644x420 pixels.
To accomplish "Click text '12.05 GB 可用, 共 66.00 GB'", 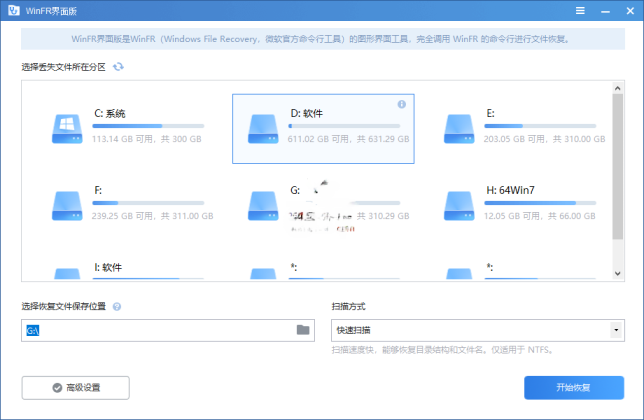I will 540,216.
